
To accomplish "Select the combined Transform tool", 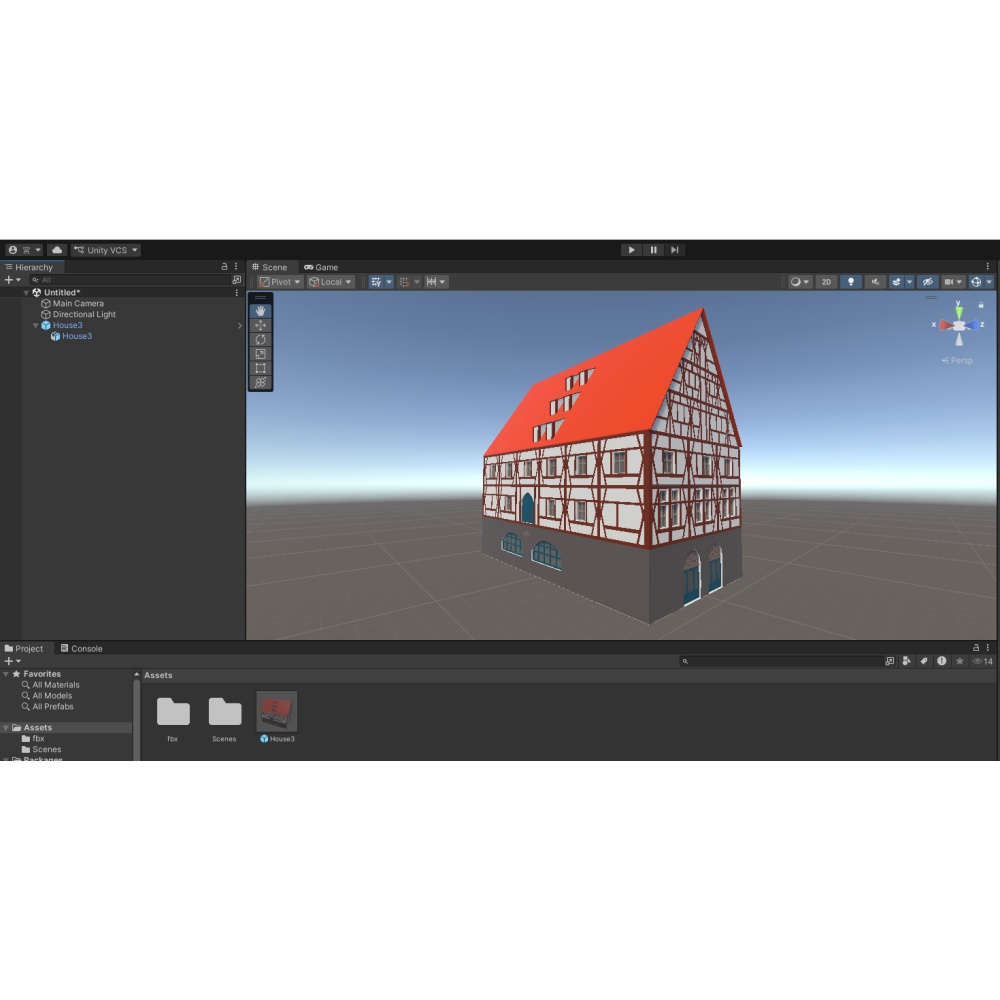I will (260, 383).
